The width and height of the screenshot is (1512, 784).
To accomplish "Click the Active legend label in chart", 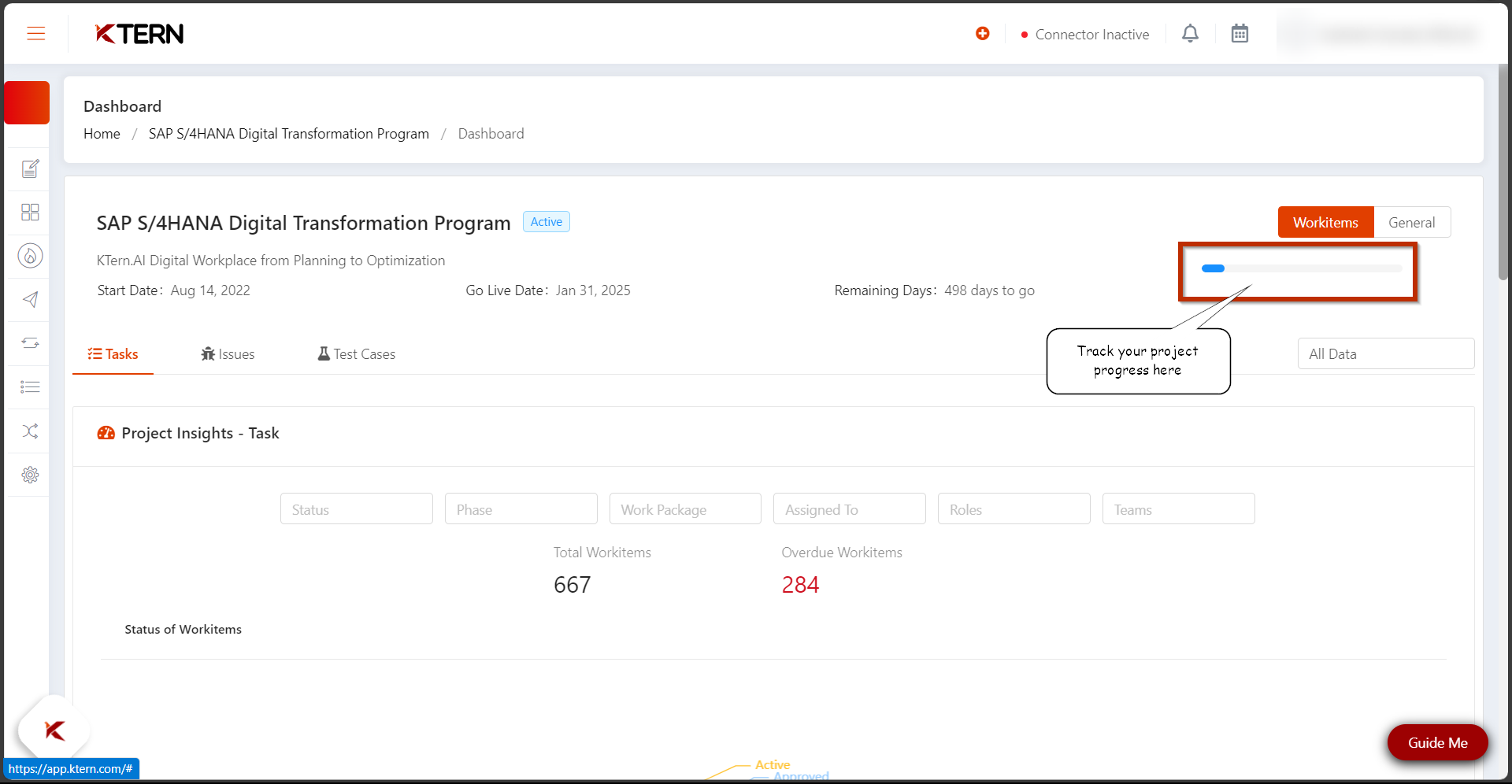I will (x=773, y=764).
